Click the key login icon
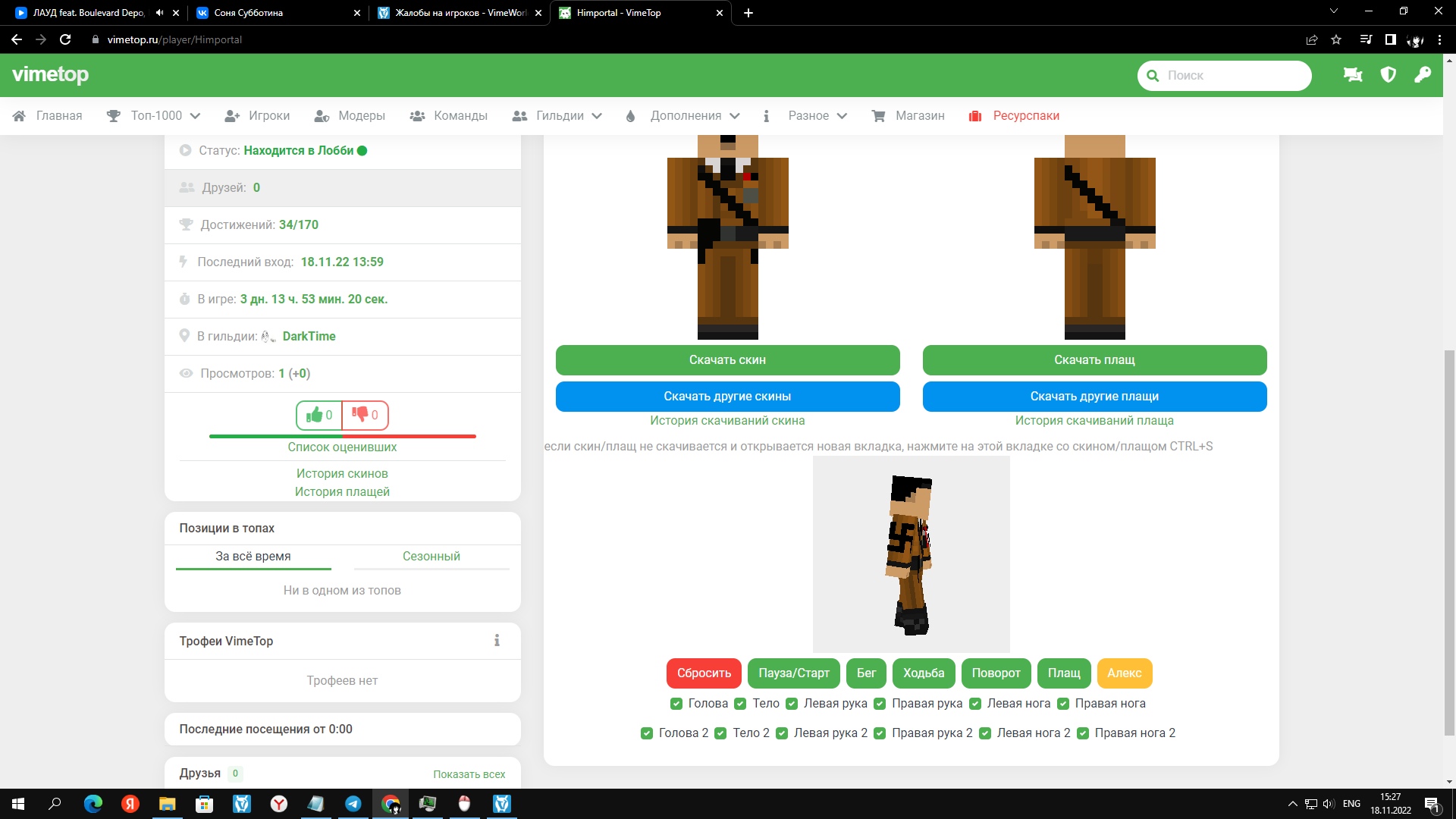Image resolution: width=1456 pixels, height=819 pixels. point(1423,75)
